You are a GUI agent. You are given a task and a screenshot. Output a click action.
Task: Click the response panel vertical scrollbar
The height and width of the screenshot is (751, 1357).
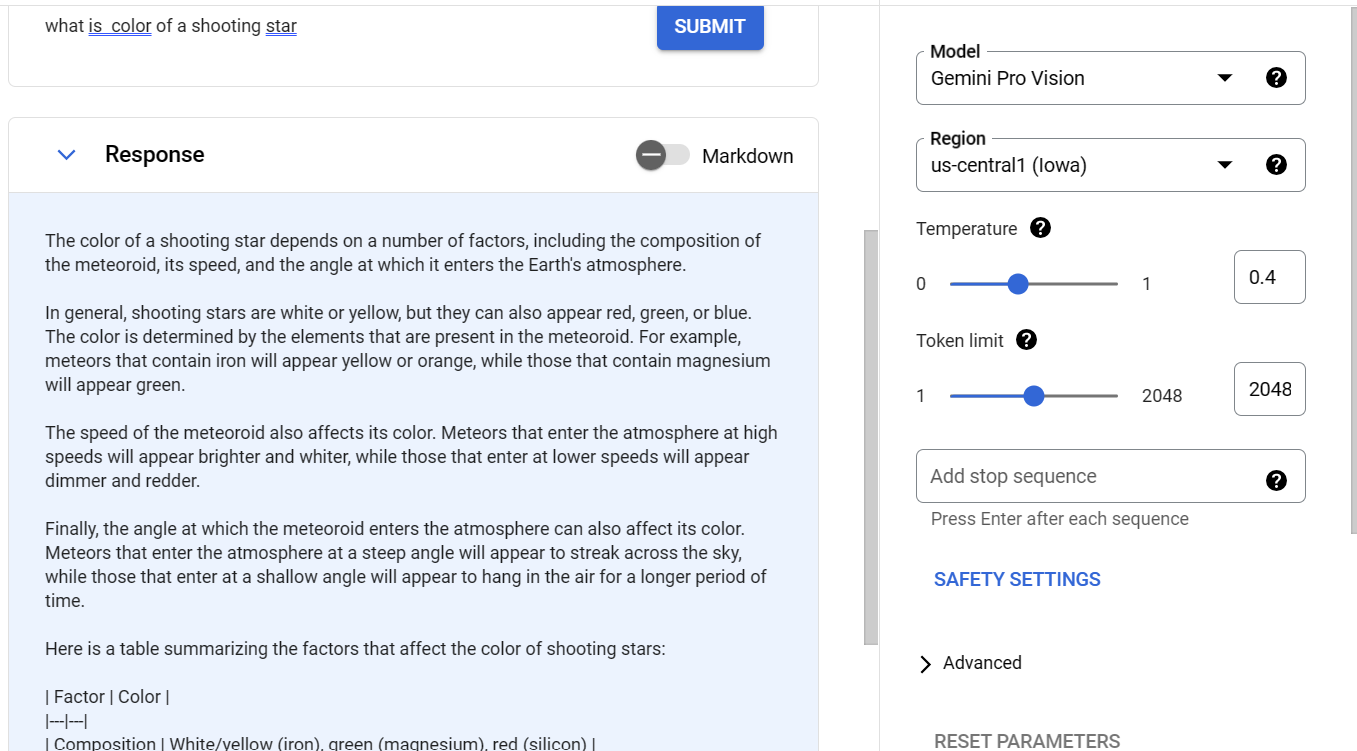pos(871,436)
